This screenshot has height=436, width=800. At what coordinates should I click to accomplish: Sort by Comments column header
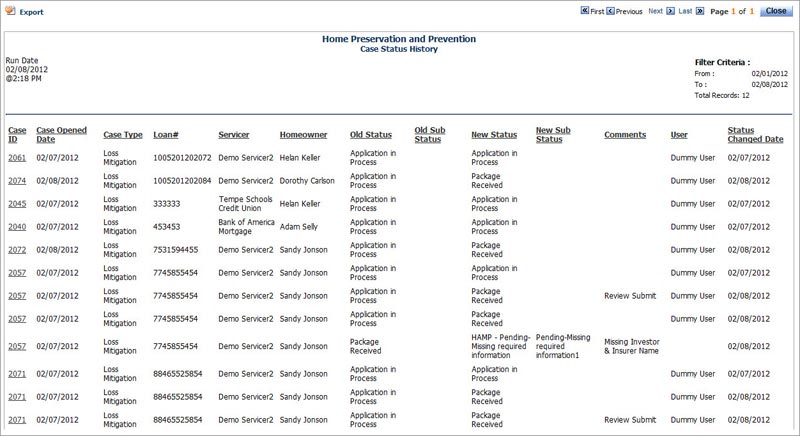625,135
